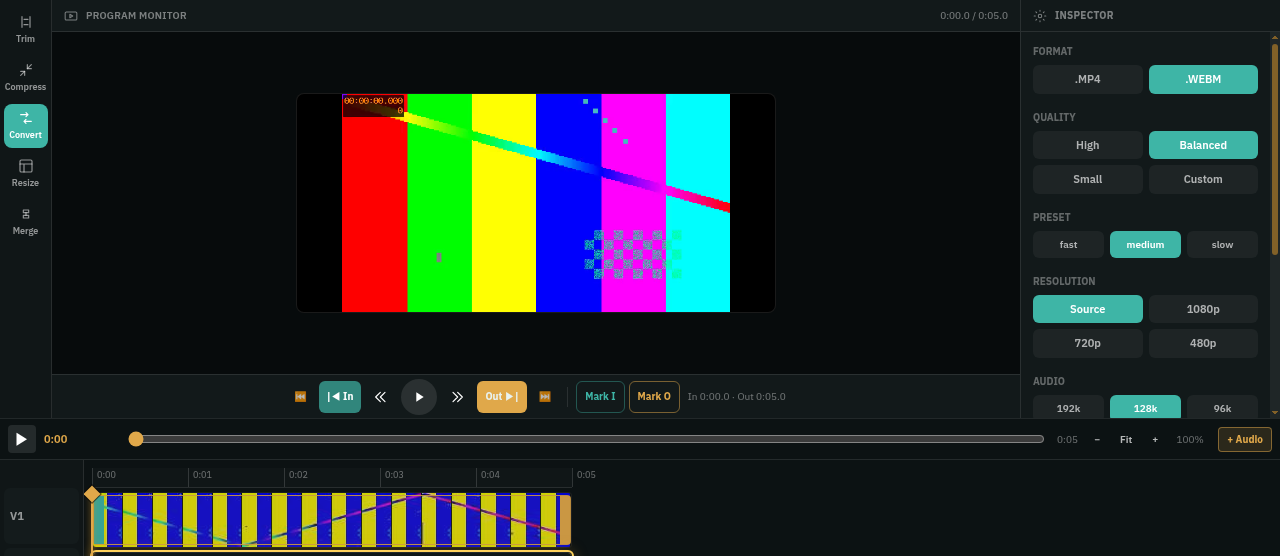Viewport: 1280px width, 556px height.
Task: Open the Merge tool
Action: [25, 222]
